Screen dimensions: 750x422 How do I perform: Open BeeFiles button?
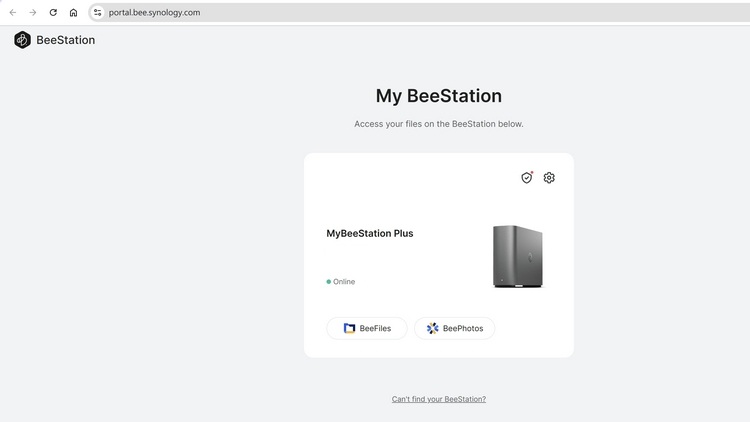367,328
